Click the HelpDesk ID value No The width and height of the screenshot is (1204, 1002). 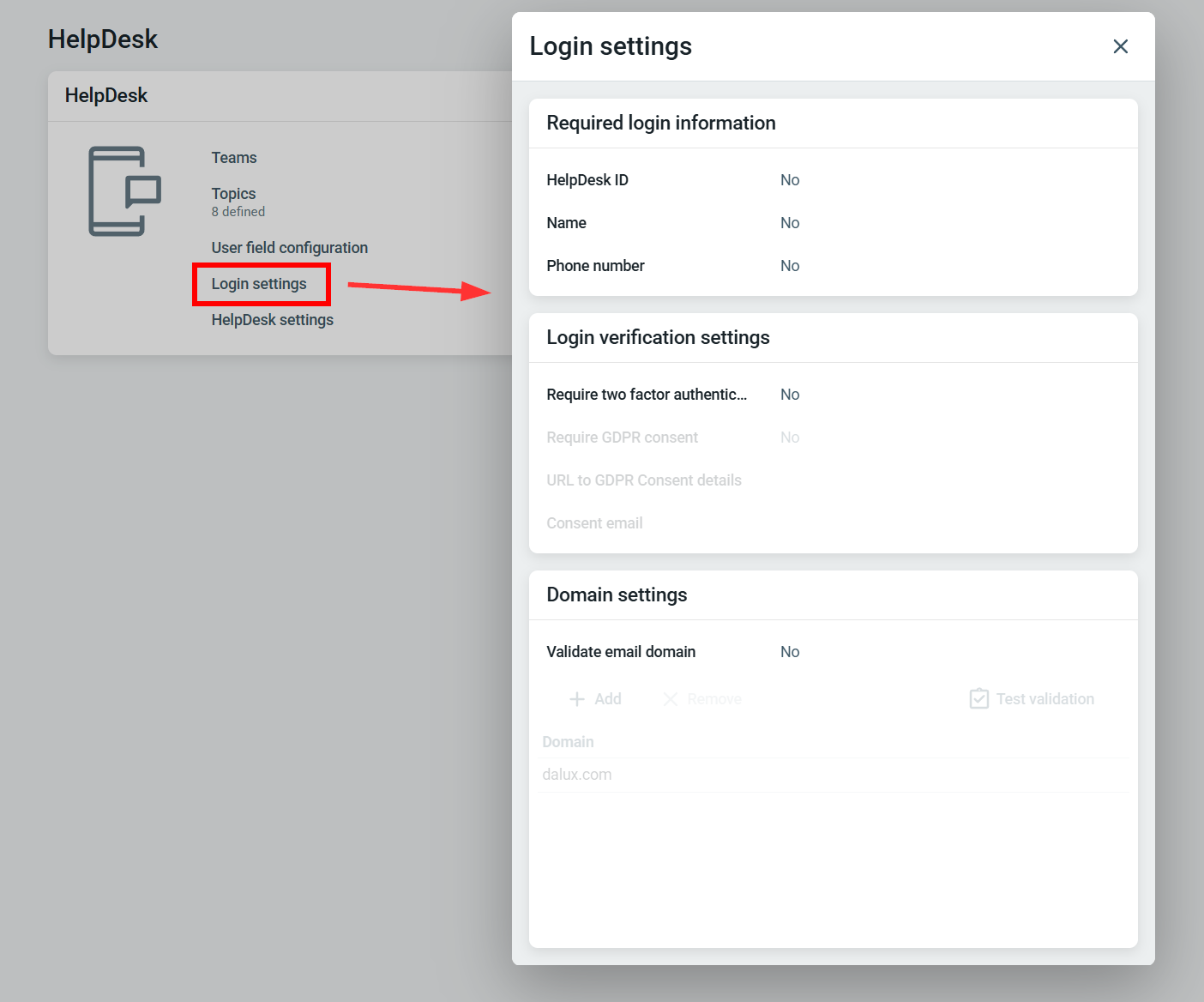(790, 180)
